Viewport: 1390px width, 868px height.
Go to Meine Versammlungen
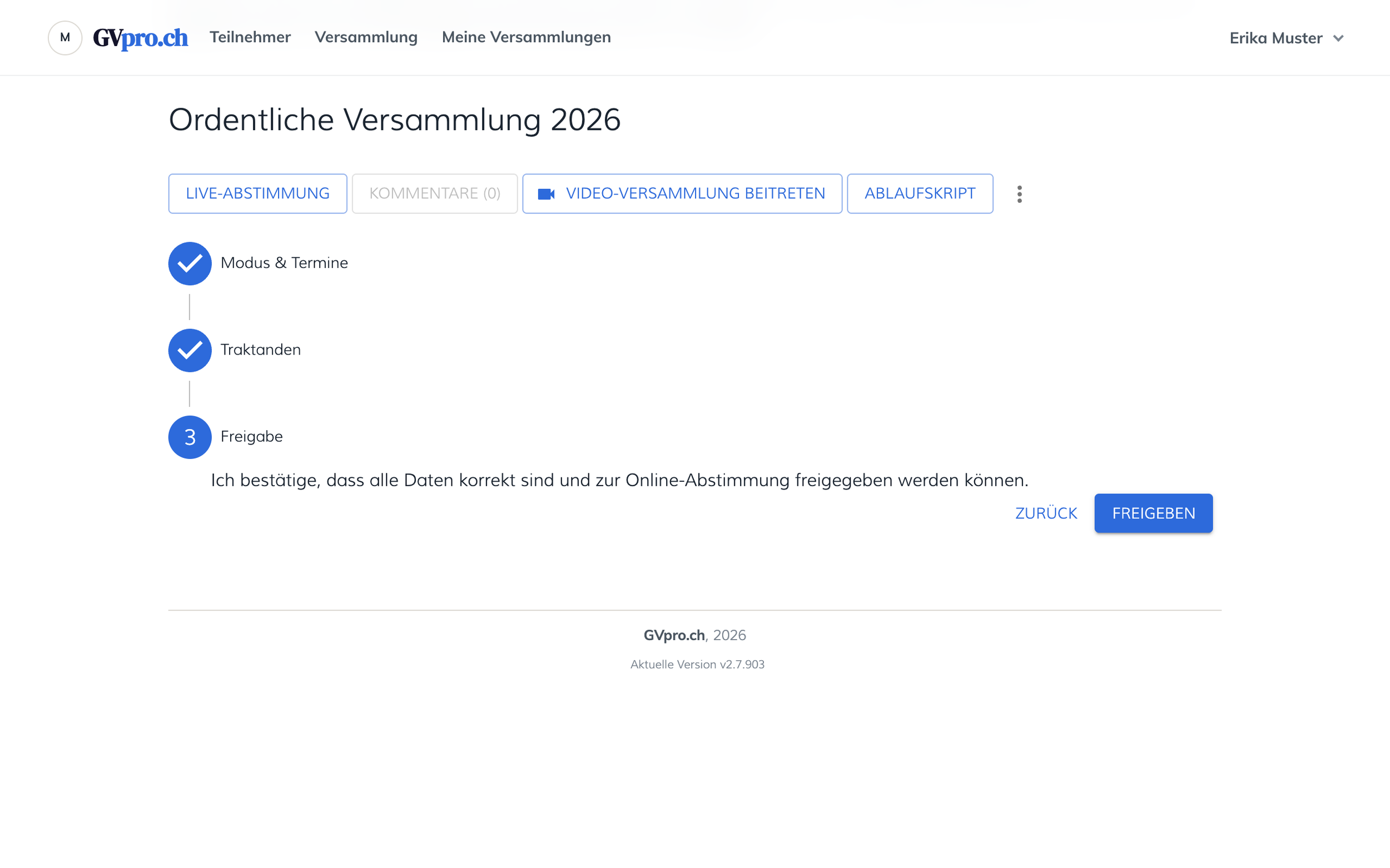pos(526,37)
